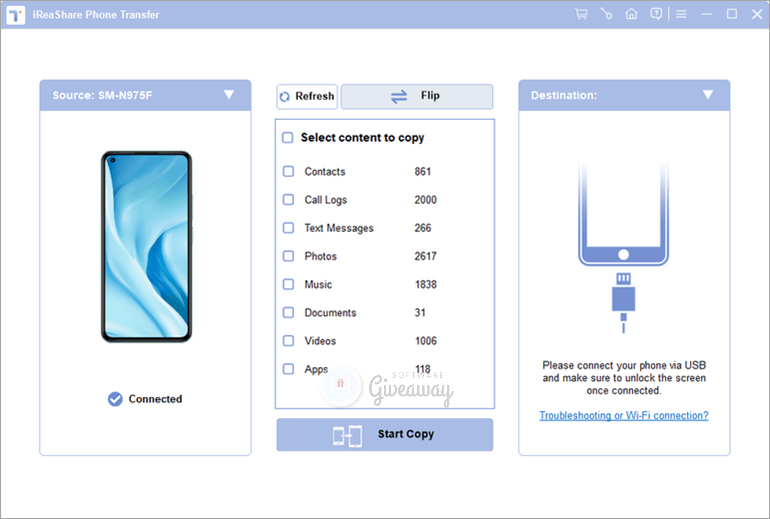Click the Start Copy button
Image resolution: width=770 pixels, height=519 pixels.
click(x=385, y=435)
